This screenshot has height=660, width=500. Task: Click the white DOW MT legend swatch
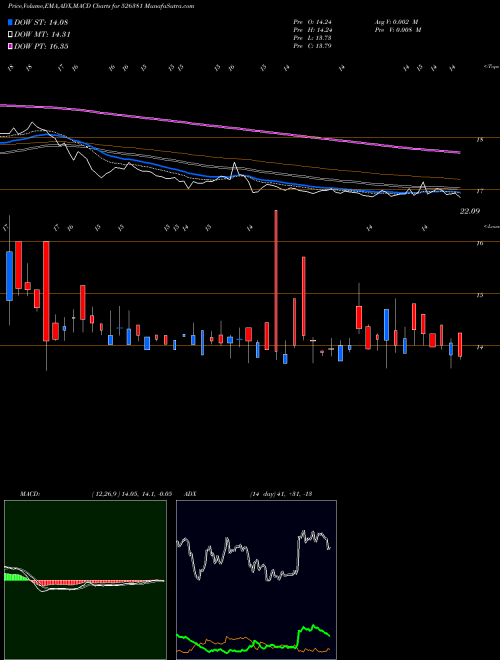point(11,35)
